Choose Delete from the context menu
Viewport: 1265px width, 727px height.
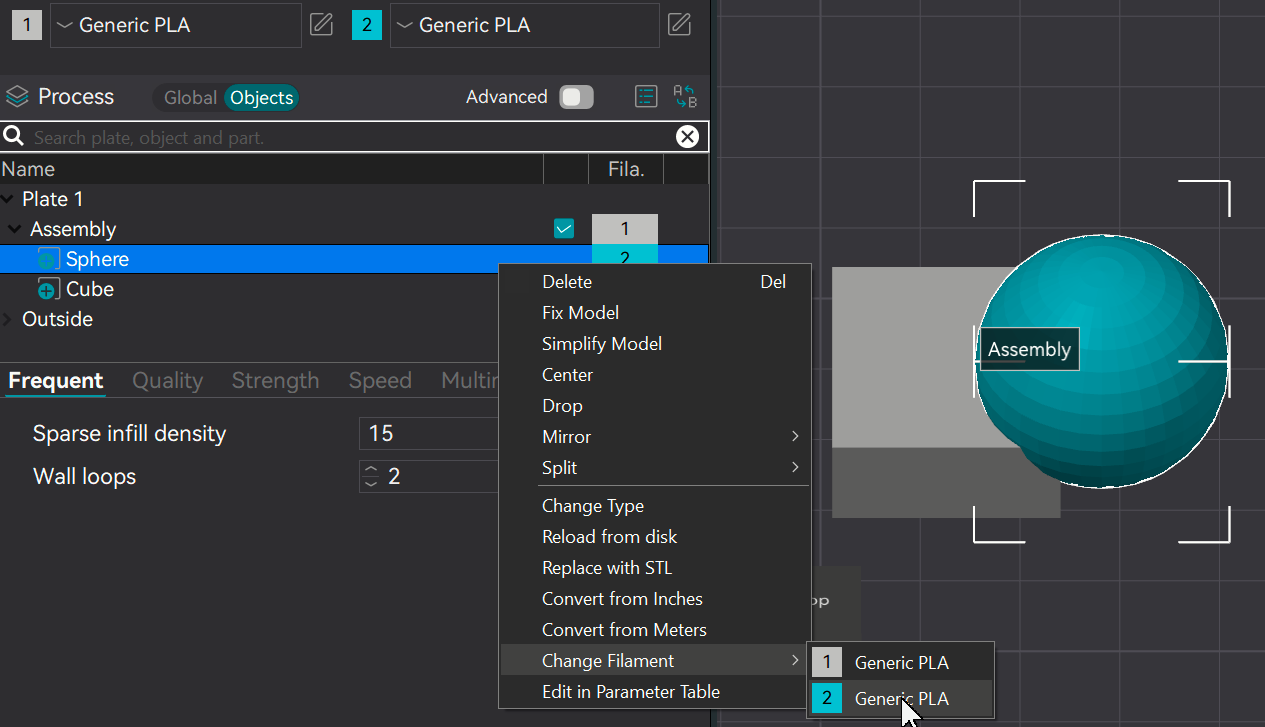pos(655,282)
